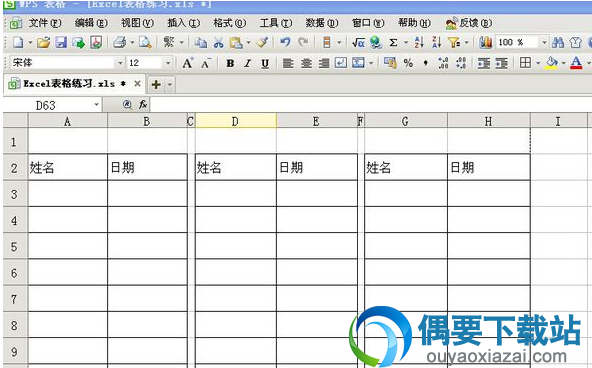Screen dimensions: 592x368
Task: Expand the zoom percentage dropdown
Action: (544, 42)
